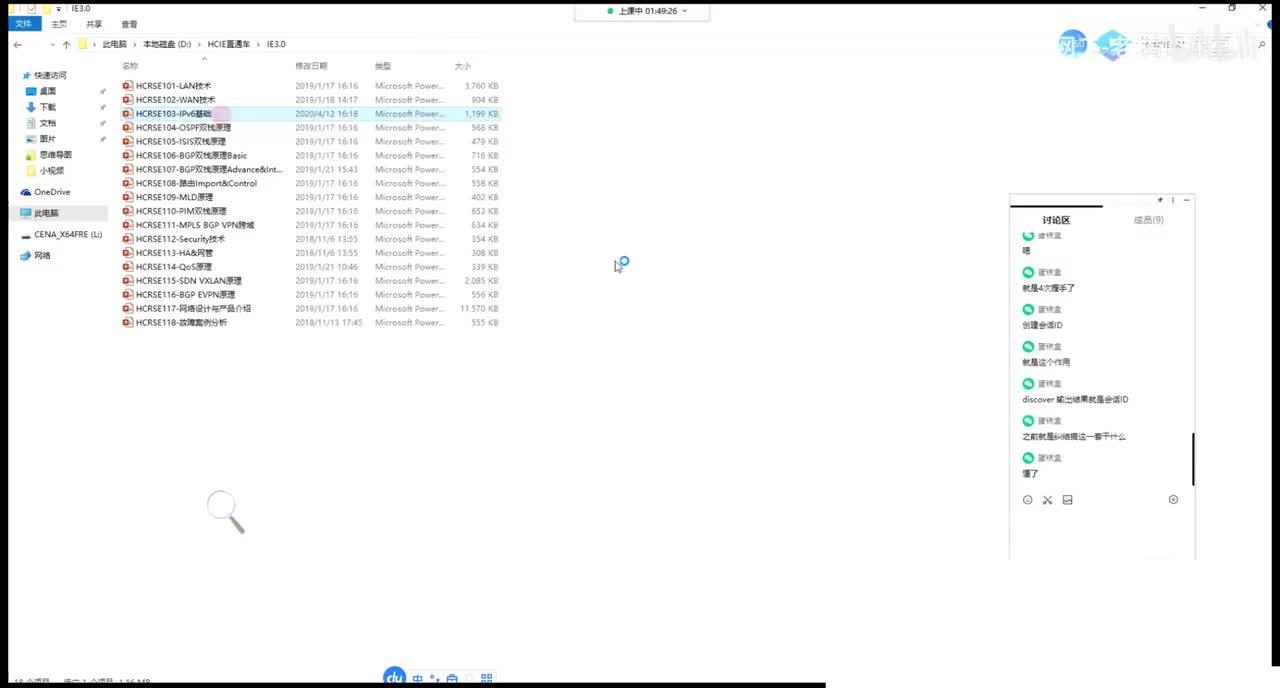Sort files by 大小 column header
Viewport: 1280px width, 688px height.
tap(463, 66)
